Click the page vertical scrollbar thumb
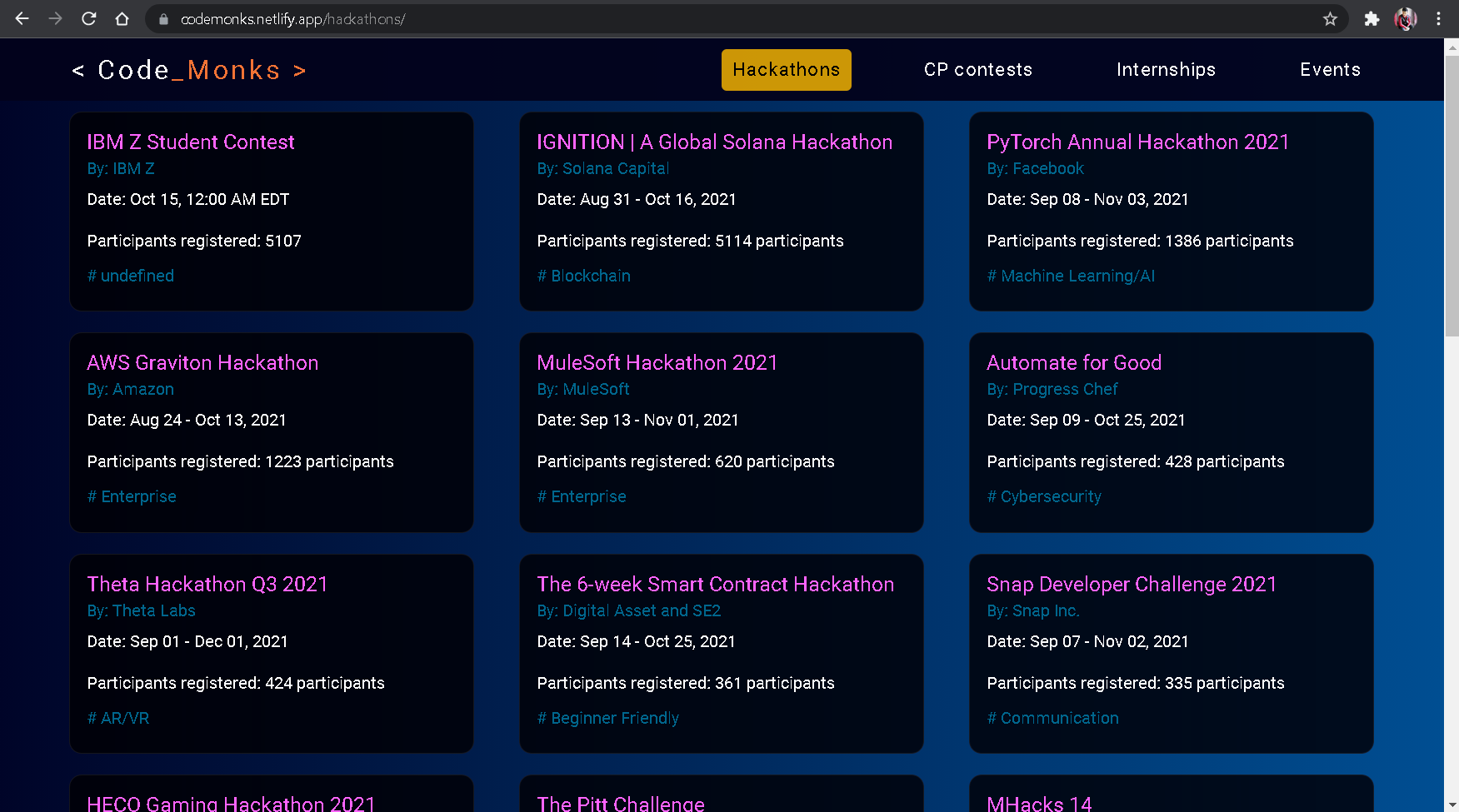This screenshot has width=1459, height=812. click(x=1452, y=197)
